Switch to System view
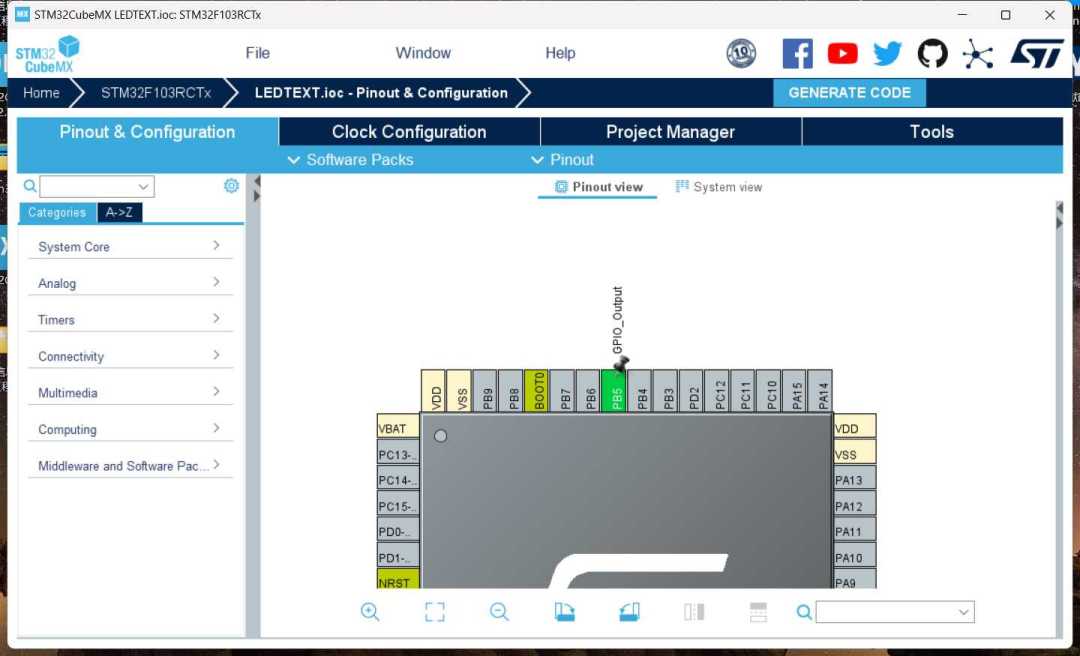Image resolution: width=1080 pixels, height=656 pixels. (719, 187)
